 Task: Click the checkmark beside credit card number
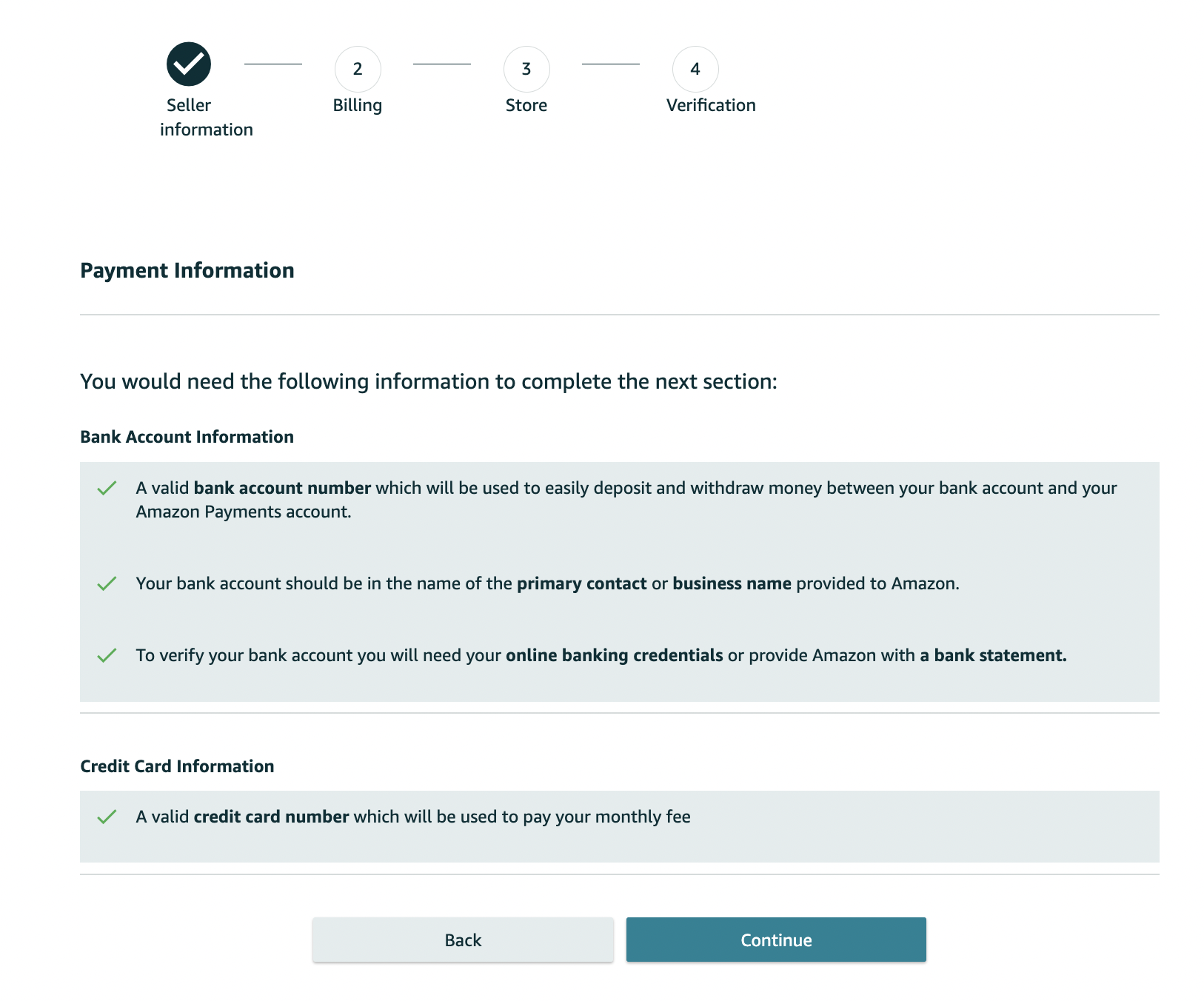[107, 817]
